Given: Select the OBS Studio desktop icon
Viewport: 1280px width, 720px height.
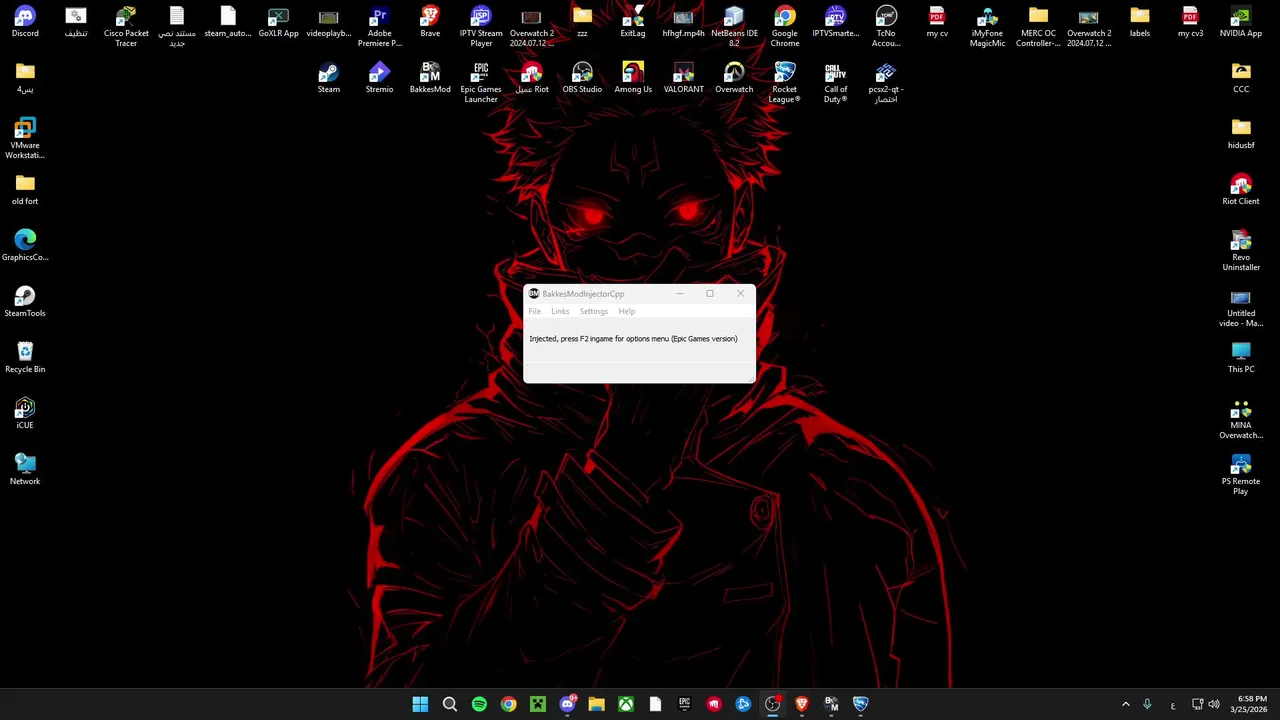Looking at the screenshot, I should pyautogui.click(x=582, y=78).
